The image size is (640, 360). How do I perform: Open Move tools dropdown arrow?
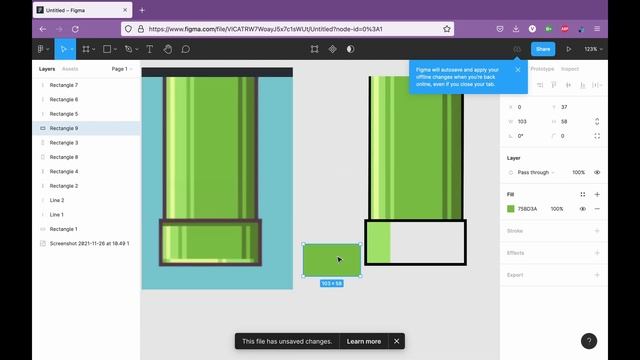coord(72,49)
